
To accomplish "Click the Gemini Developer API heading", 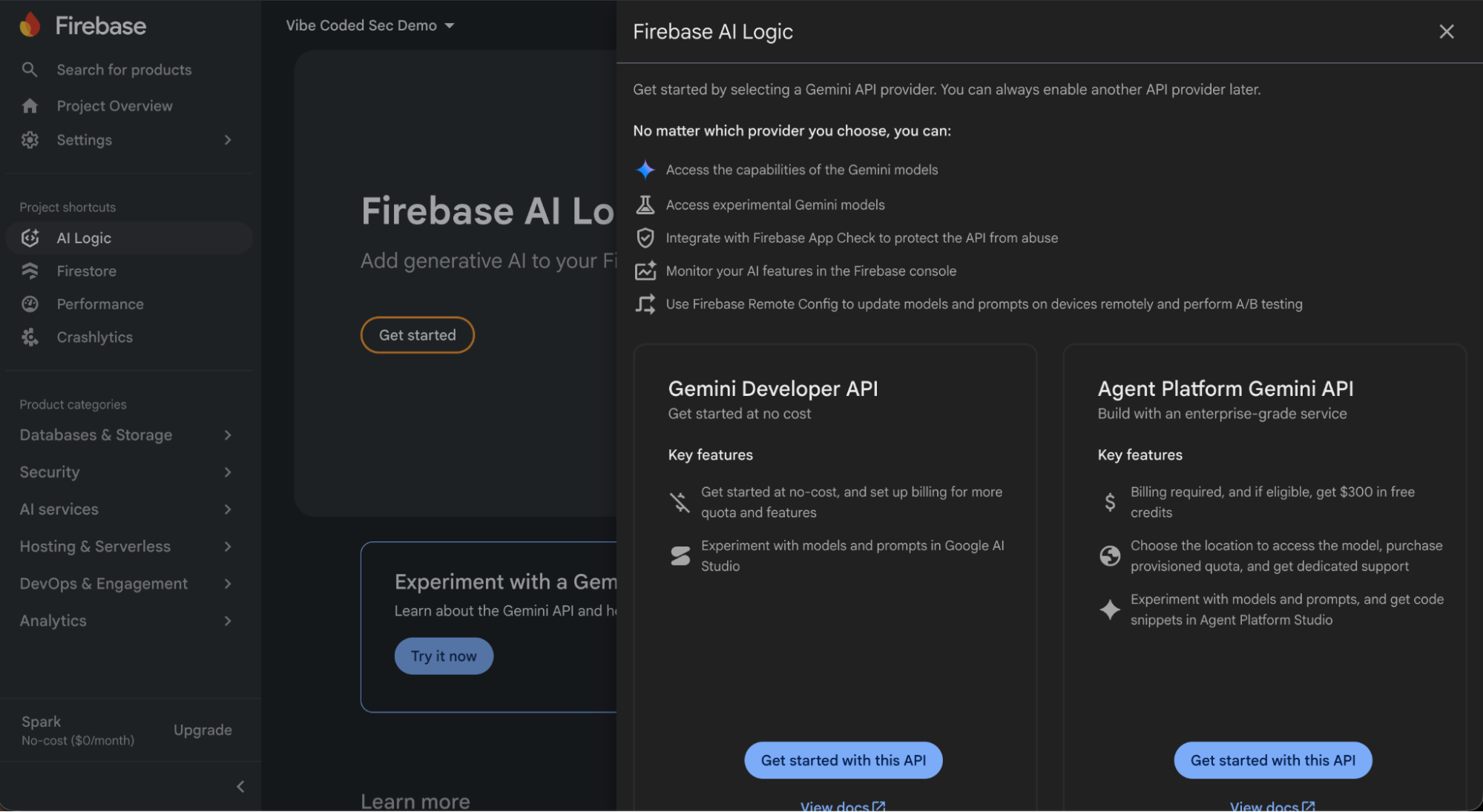I will tap(773, 389).
